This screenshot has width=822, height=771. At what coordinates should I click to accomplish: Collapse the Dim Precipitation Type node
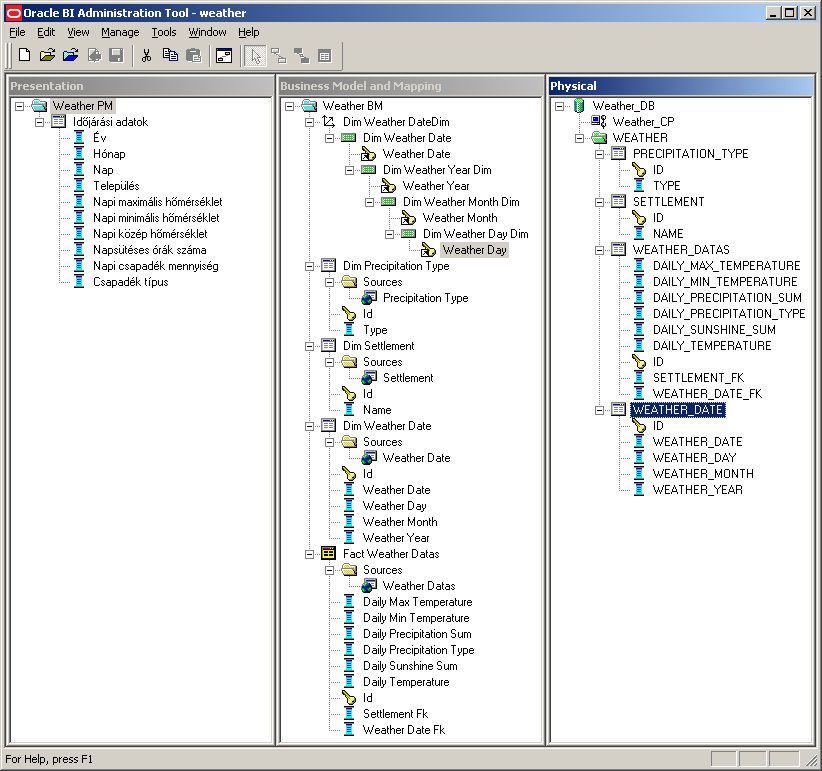point(309,266)
